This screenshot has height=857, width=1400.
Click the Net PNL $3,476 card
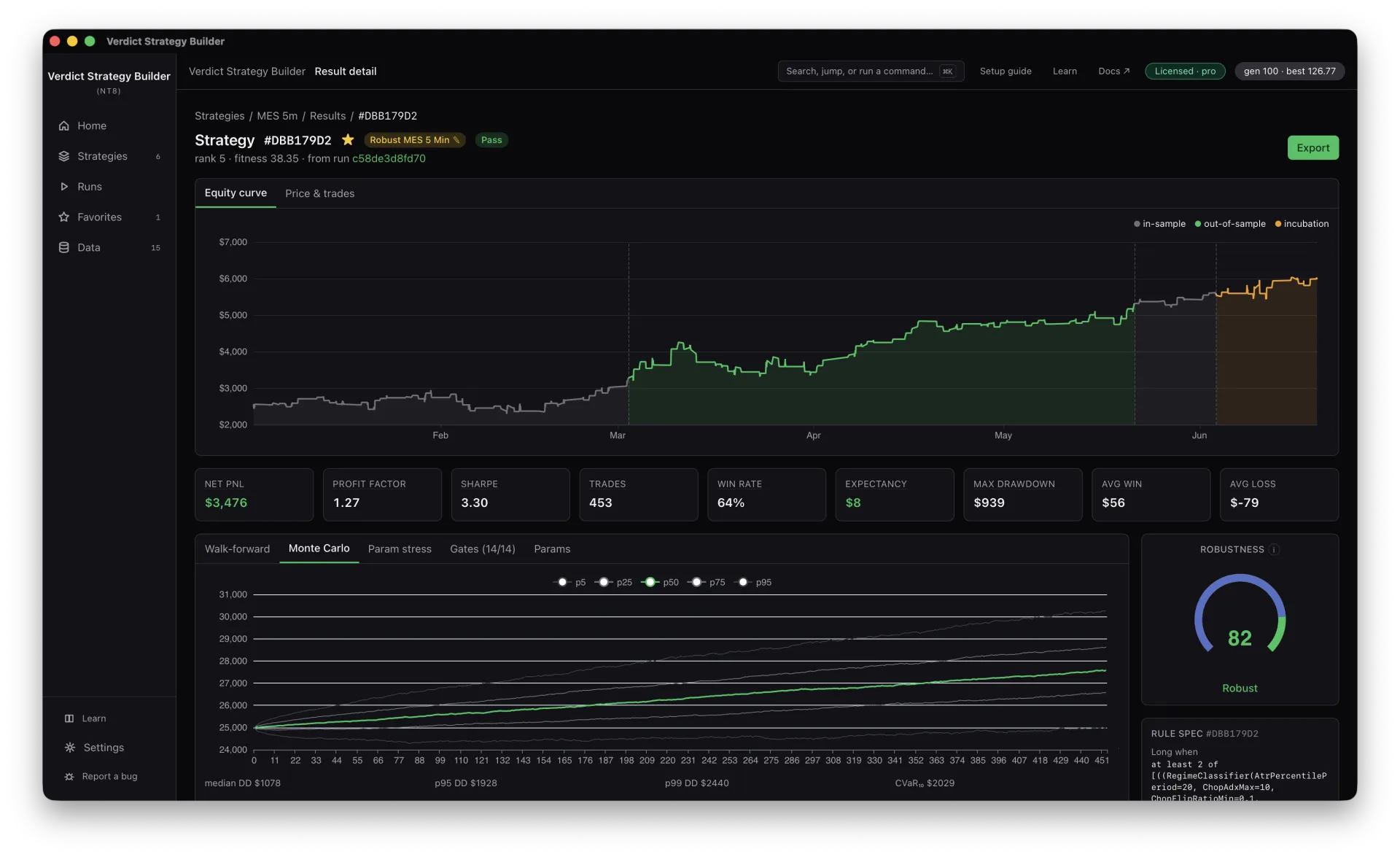point(254,495)
